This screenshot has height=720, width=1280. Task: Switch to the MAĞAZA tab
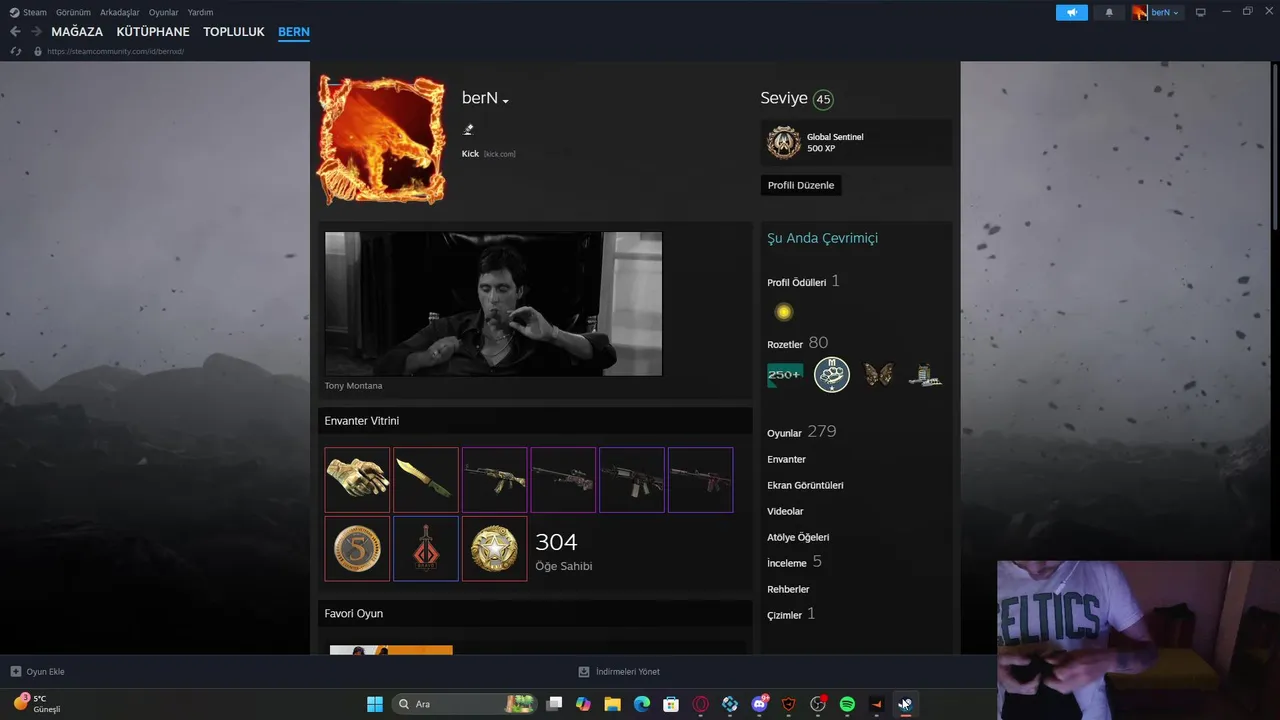pyautogui.click(x=77, y=32)
